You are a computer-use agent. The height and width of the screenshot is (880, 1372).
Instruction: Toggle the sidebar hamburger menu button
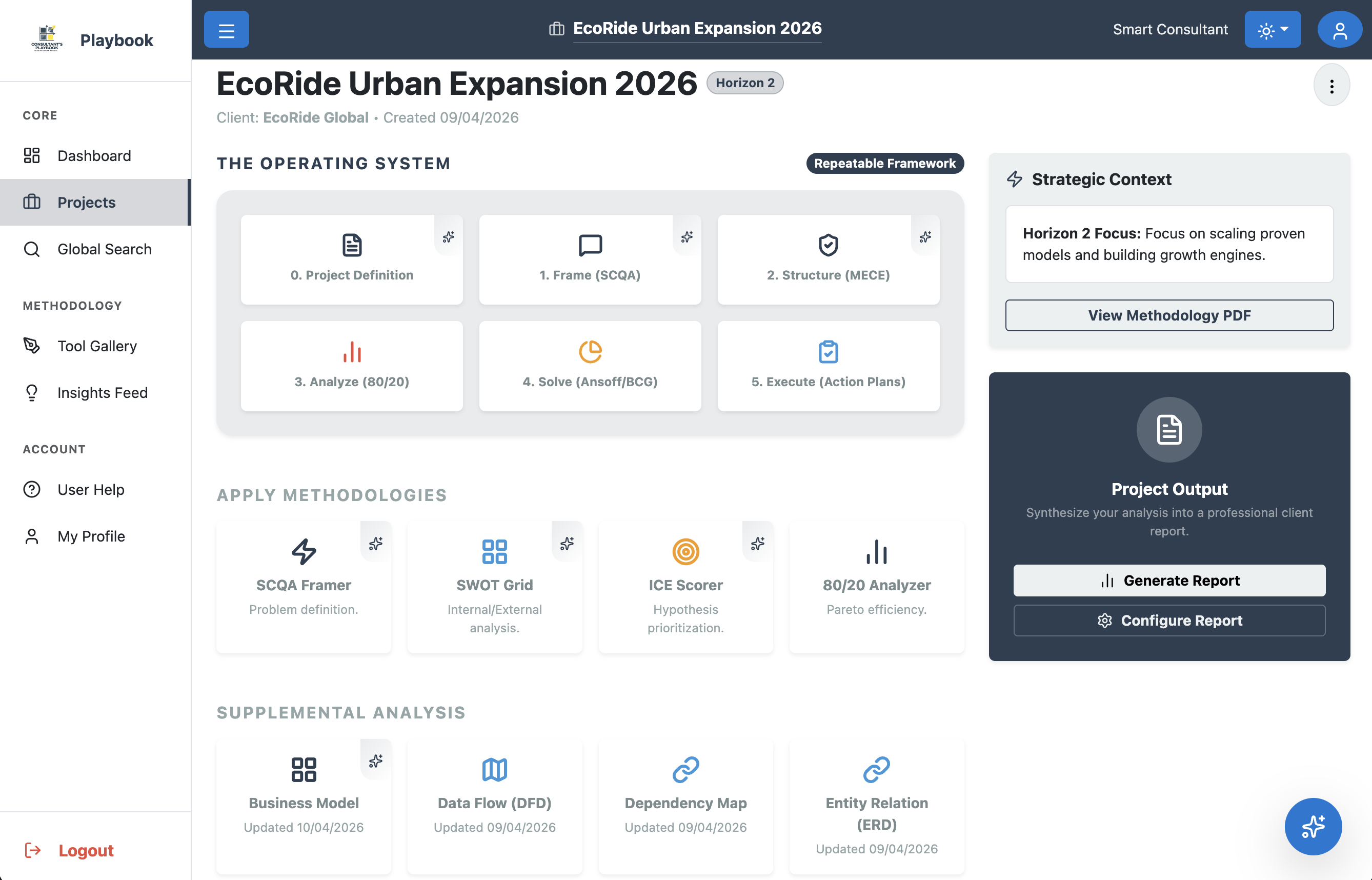(x=226, y=30)
